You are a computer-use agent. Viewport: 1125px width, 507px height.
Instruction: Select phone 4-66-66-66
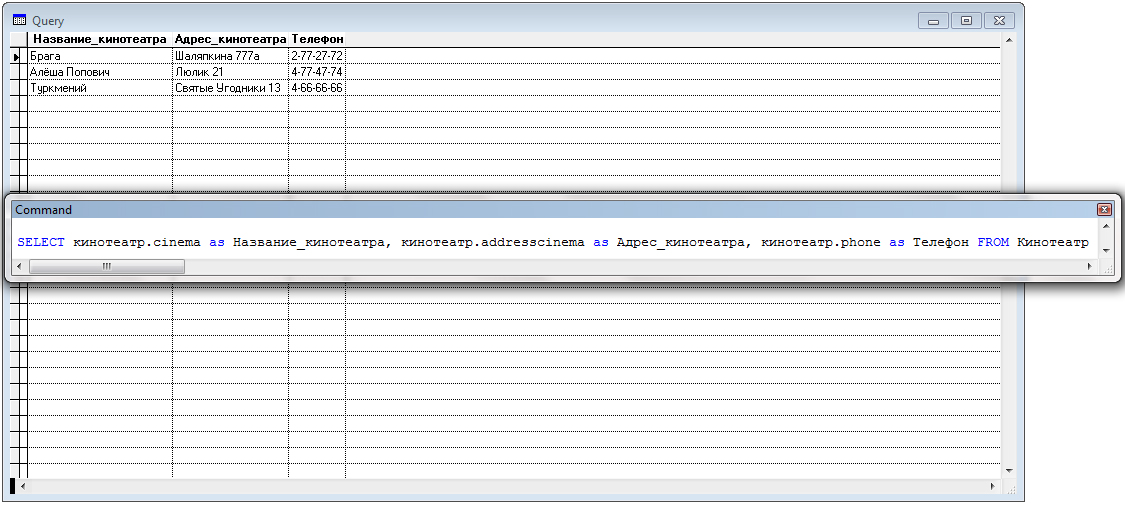317,87
